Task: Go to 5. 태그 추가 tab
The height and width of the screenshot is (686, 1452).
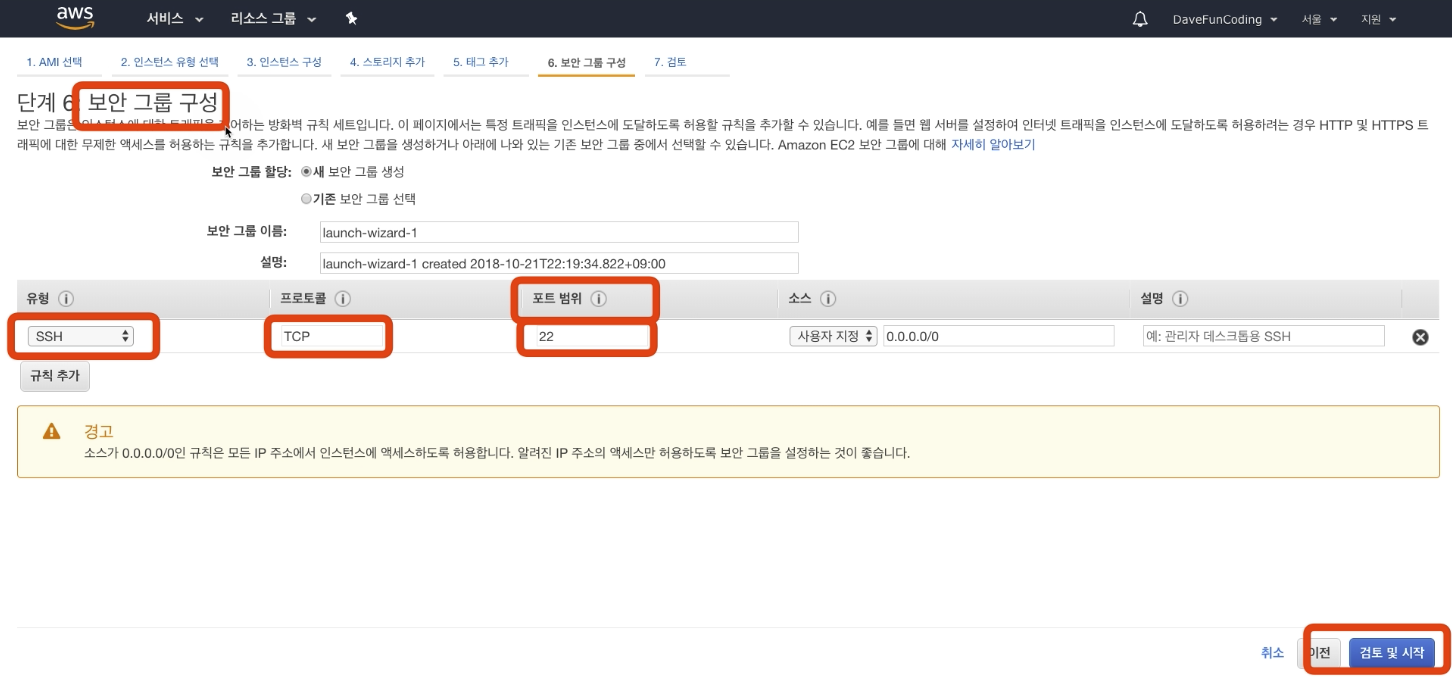Action: coord(481,62)
